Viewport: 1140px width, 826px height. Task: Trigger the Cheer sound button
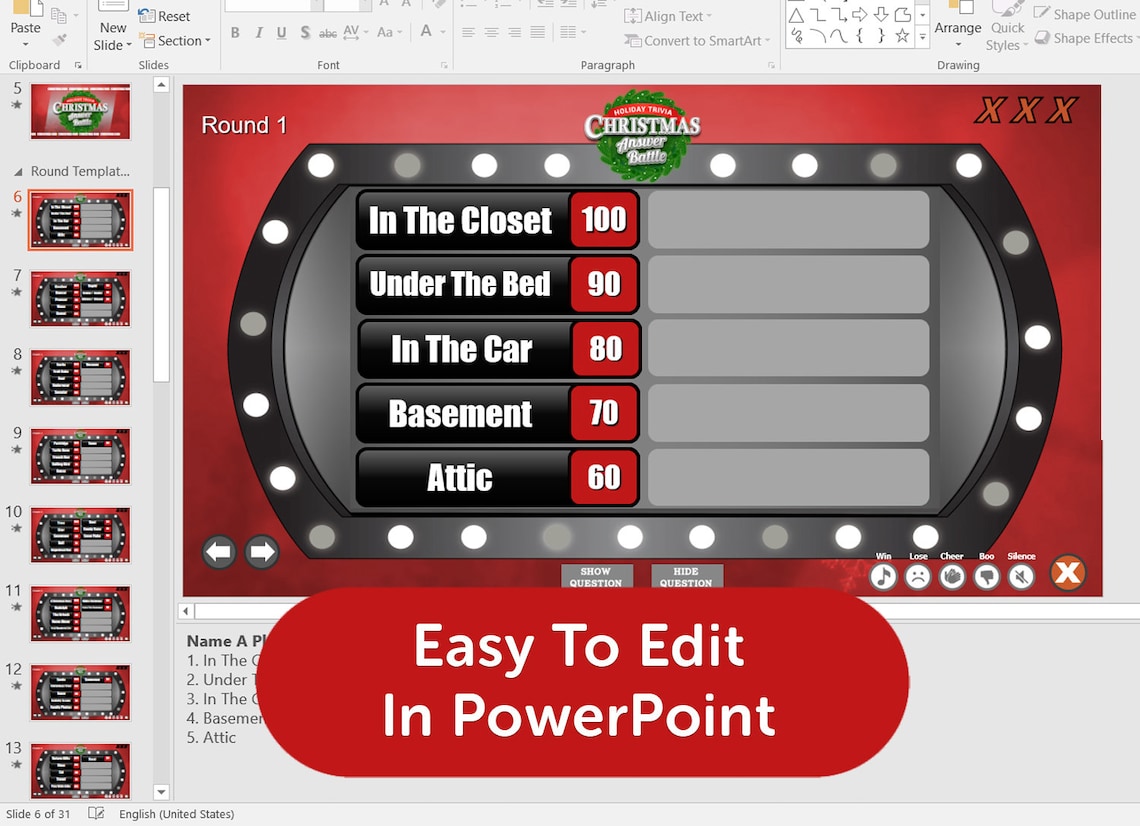[x=953, y=577]
